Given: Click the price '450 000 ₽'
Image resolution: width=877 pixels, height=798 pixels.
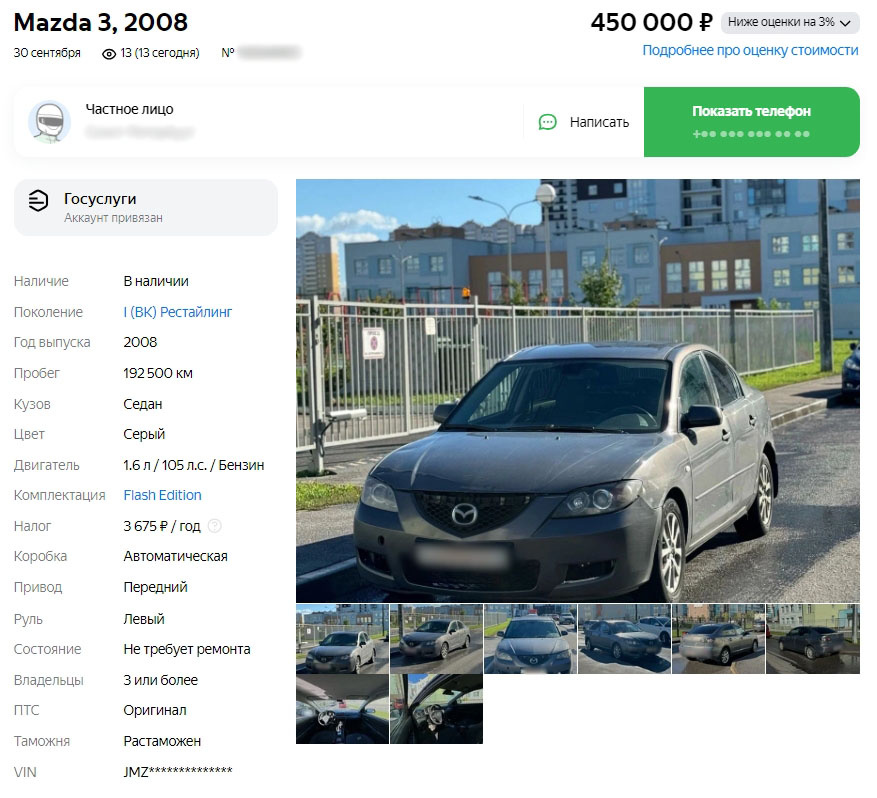Looking at the screenshot, I should click(x=652, y=23).
